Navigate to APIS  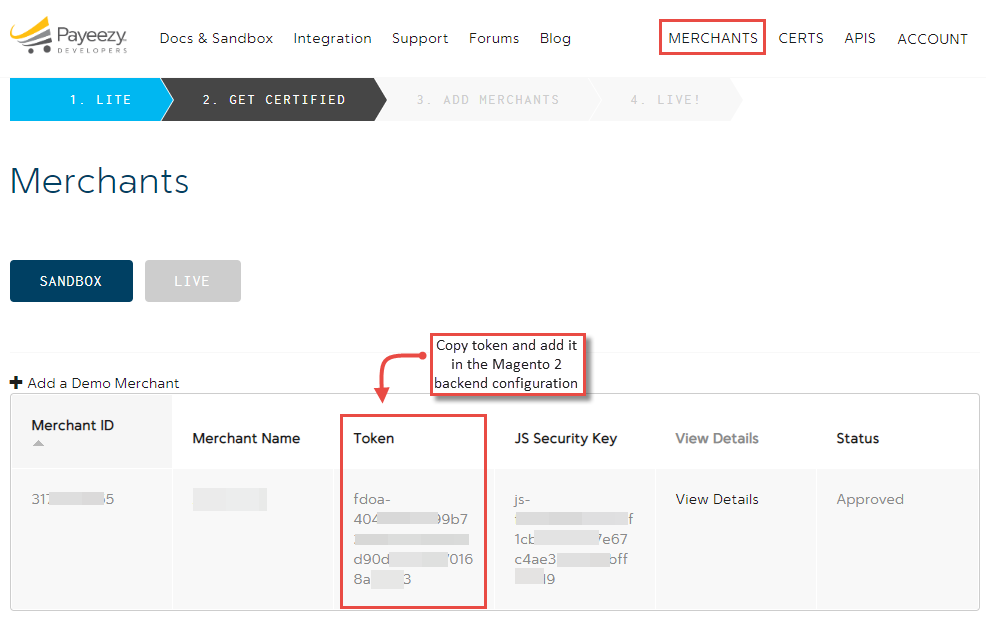click(x=860, y=38)
